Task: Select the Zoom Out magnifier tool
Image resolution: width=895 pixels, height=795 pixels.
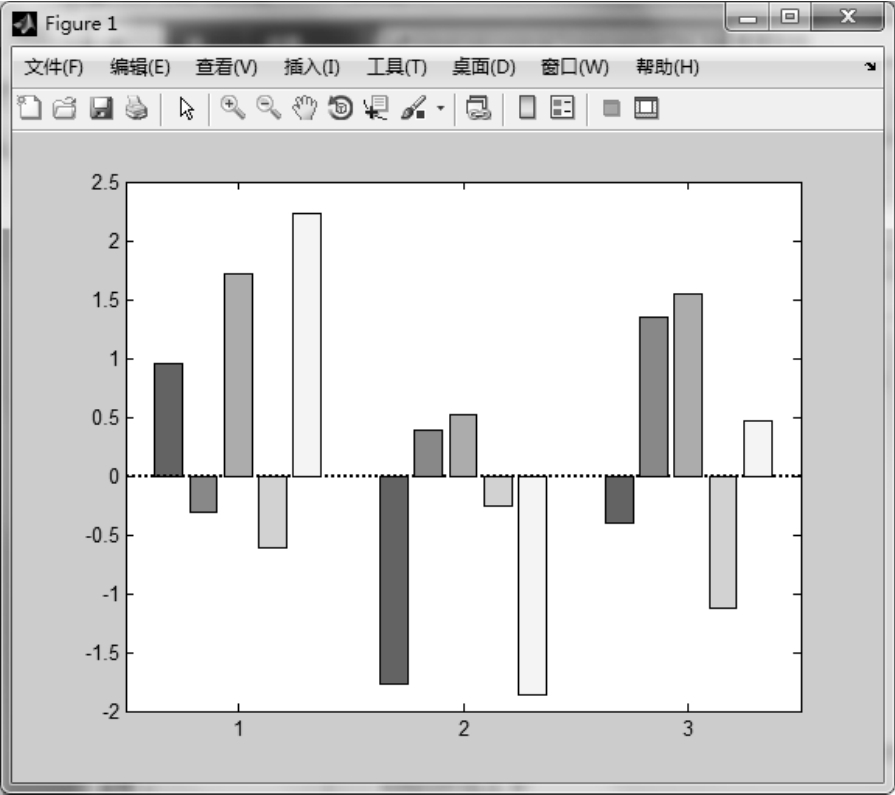Action: tap(269, 107)
